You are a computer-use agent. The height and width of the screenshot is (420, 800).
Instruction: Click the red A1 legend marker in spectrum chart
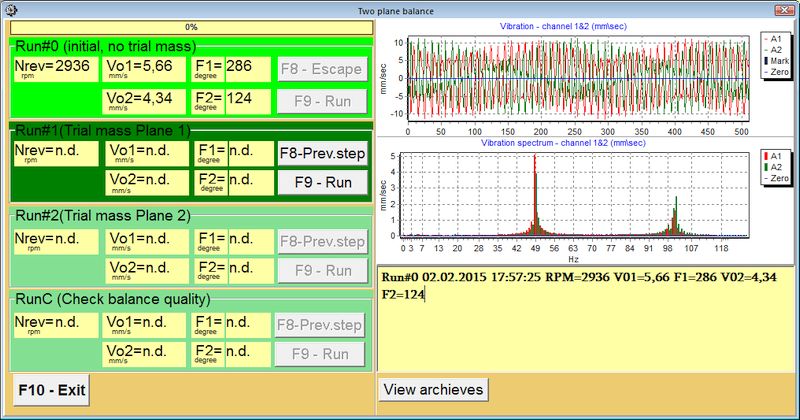pyautogui.click(x=766, y=156)
